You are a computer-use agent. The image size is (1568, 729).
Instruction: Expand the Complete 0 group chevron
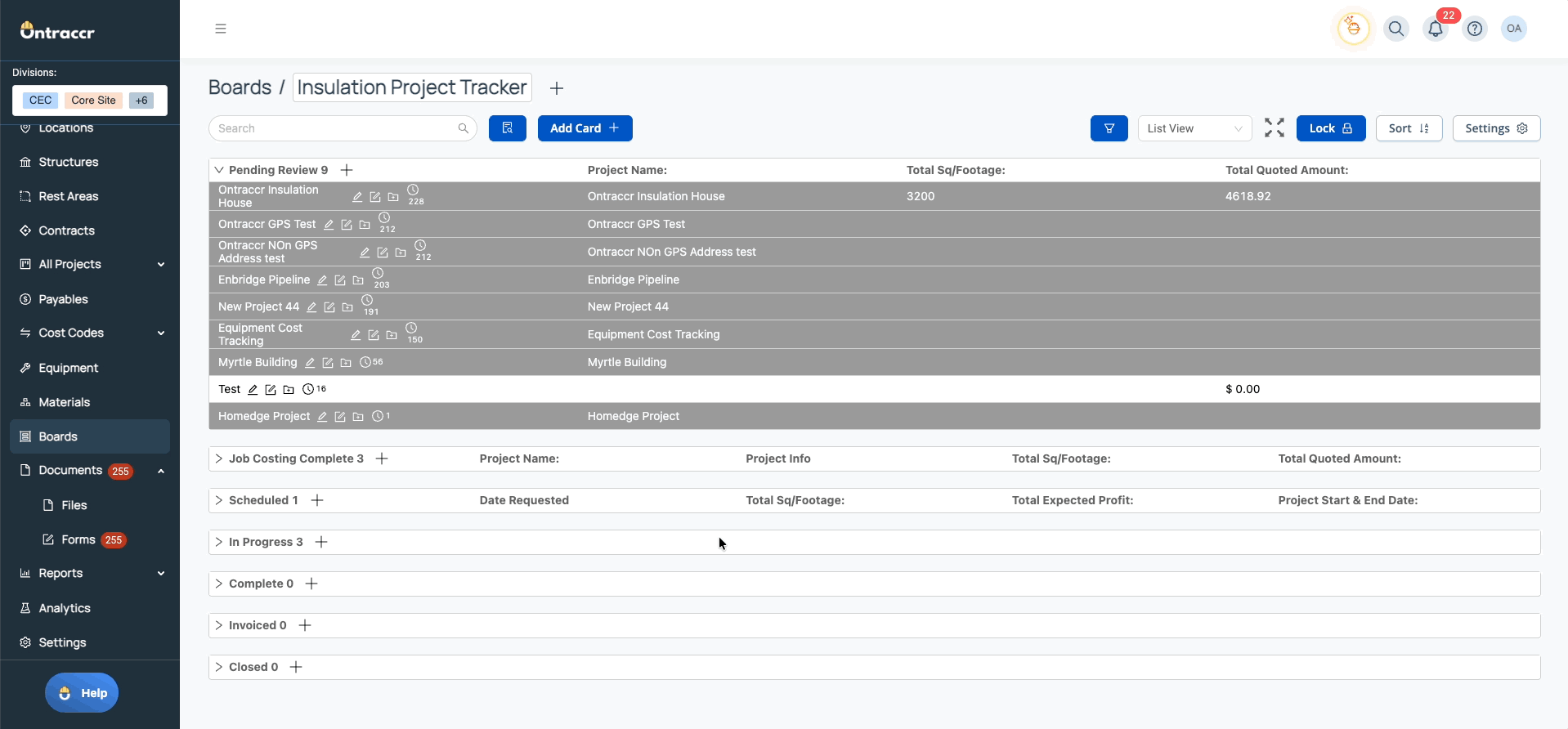[x=219, y=584]
